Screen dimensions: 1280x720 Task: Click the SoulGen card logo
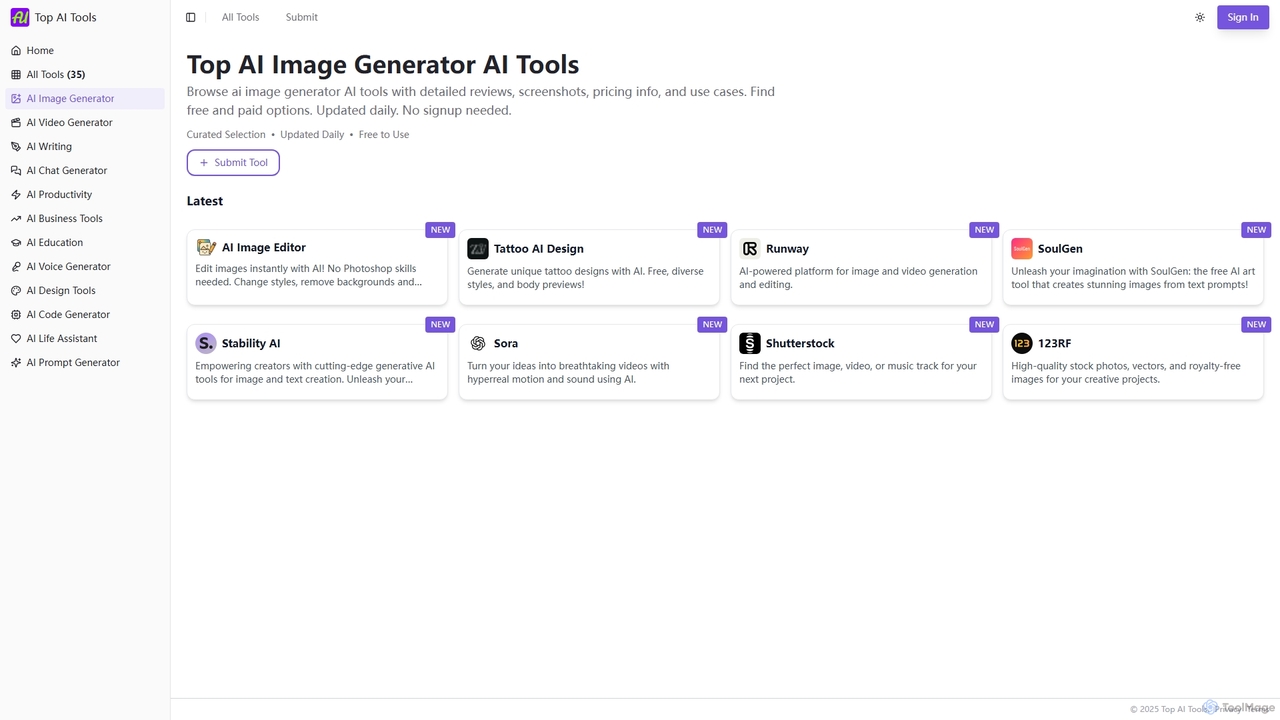click(1022, 248)
